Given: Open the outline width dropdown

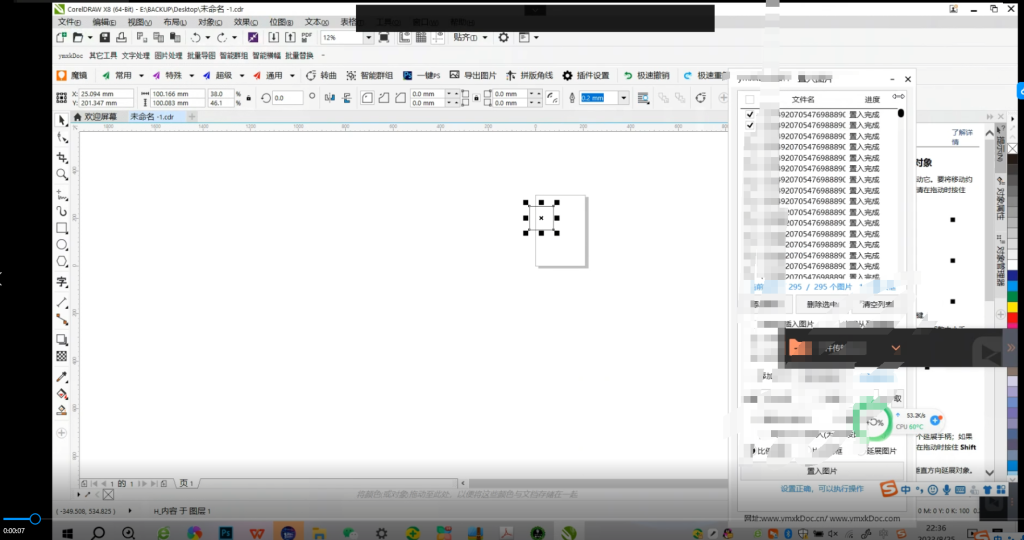Looking at the screenshot, I should (x=623, y=98).
